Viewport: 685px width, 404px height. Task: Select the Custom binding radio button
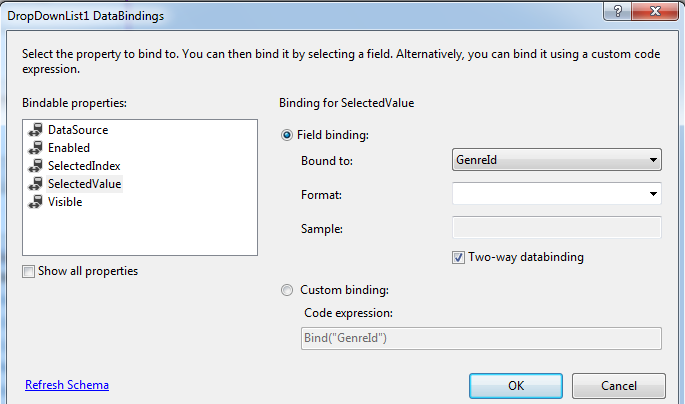point(288,291)
